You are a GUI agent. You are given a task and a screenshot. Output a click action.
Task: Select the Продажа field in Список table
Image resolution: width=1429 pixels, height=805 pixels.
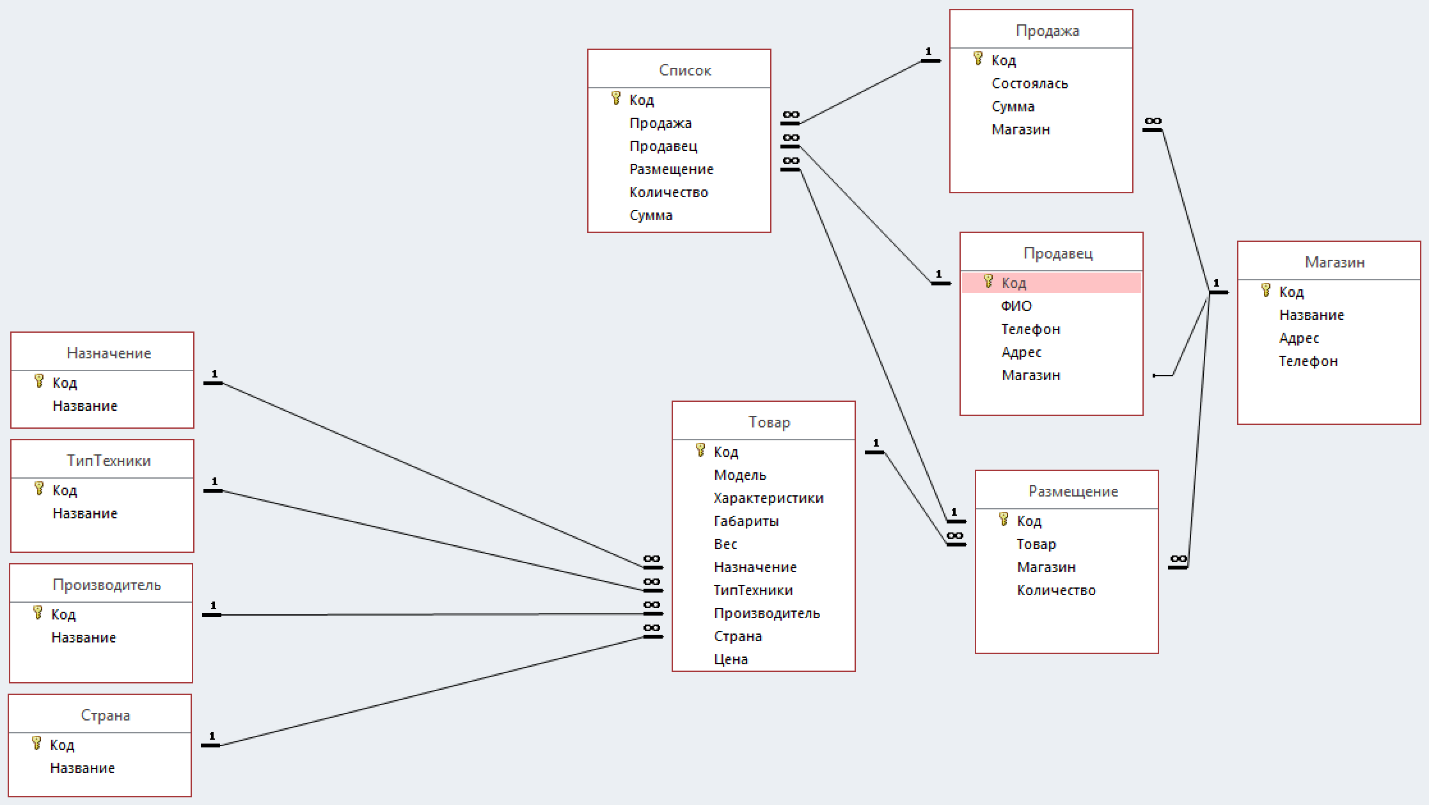tap(679, 123)
